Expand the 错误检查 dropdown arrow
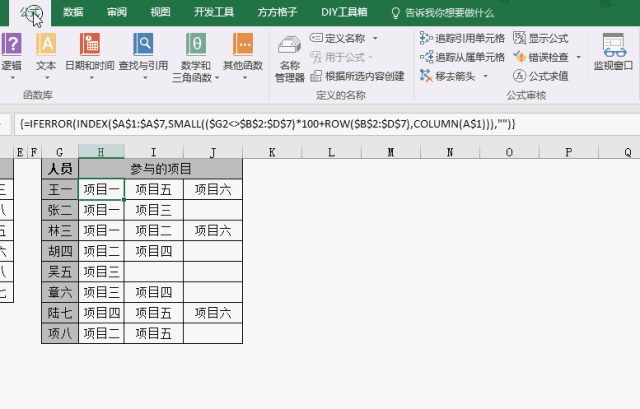Image resolution: width=640 pixels, height=409 pixels. [577, 57]
